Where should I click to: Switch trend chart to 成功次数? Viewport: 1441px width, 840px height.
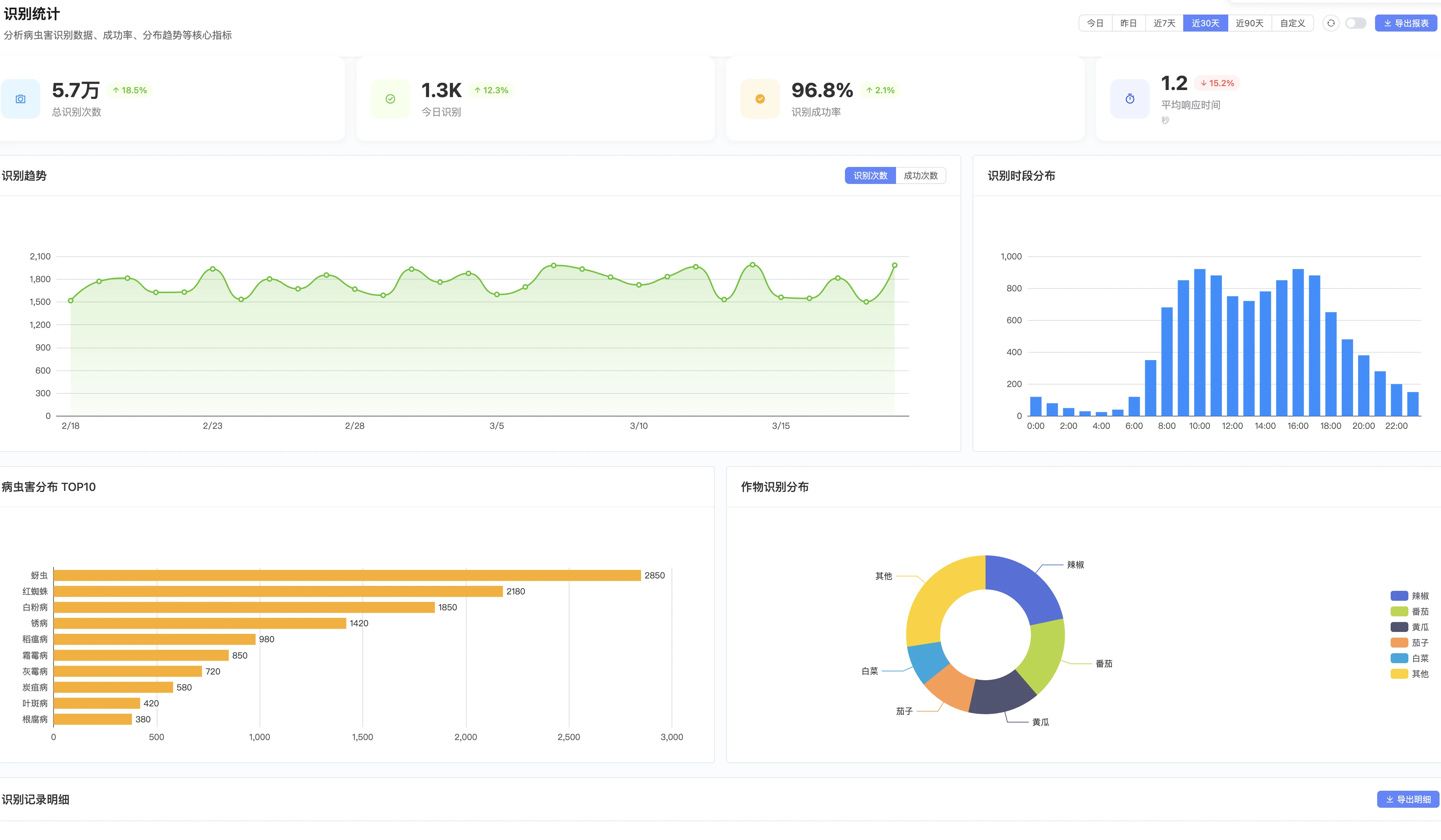click(x=920, y=176)
